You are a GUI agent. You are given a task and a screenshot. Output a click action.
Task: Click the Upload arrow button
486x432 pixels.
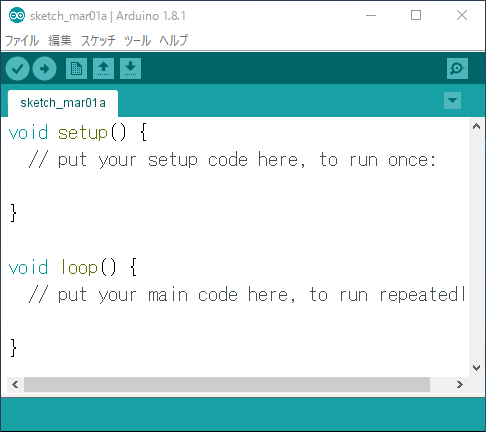[44, 69]
